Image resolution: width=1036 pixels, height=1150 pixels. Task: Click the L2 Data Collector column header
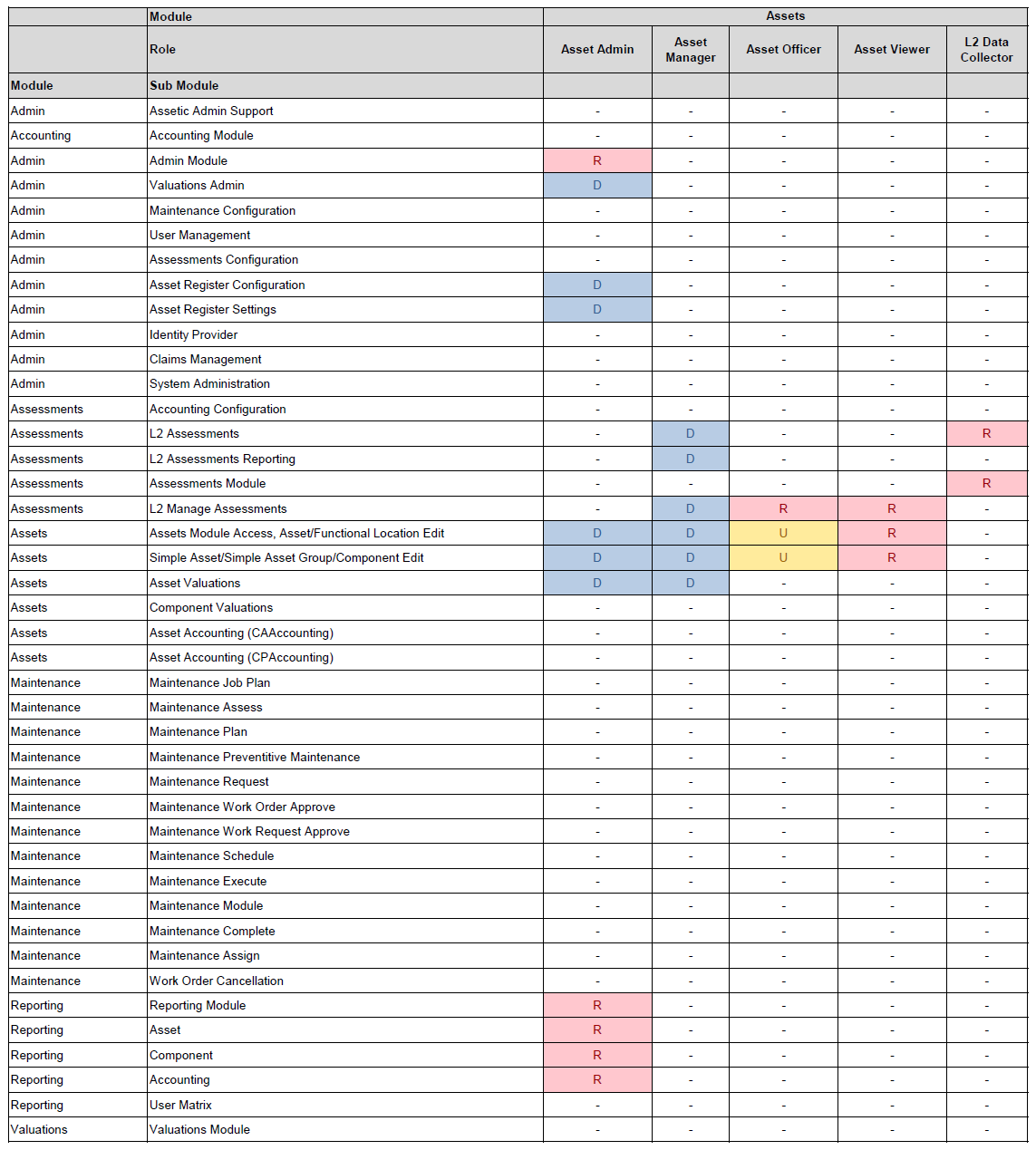click(x=987, y=49)
